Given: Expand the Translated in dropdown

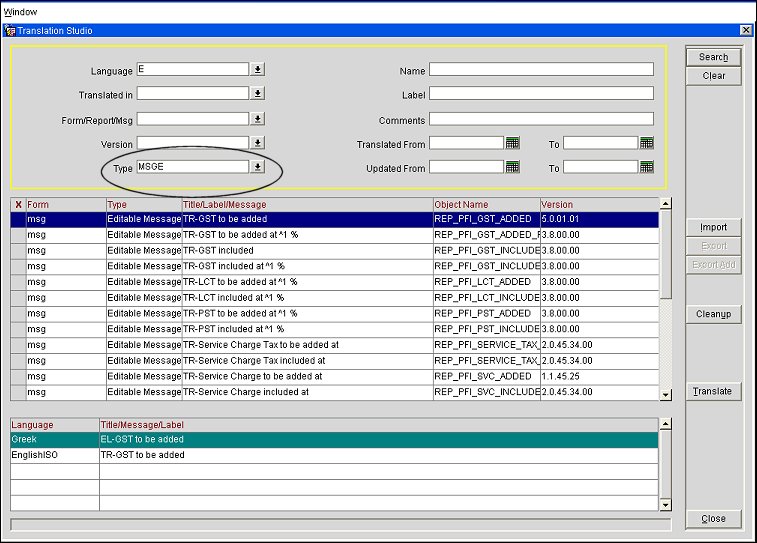Looking at the screenshot, I should (x=257, y=93).
